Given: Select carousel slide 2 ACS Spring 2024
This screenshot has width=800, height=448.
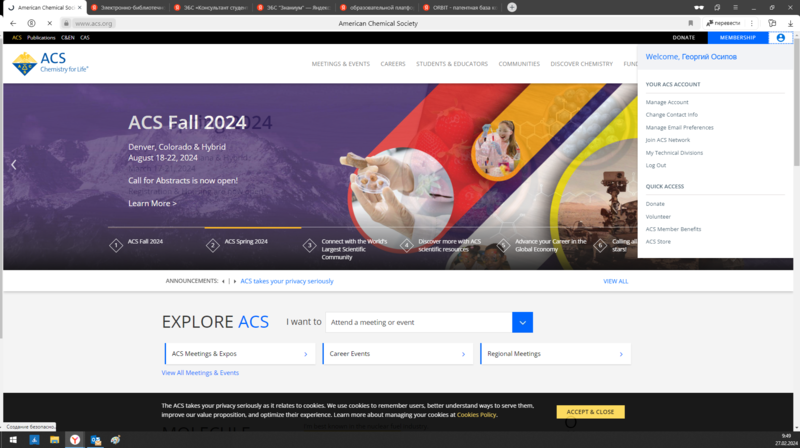Looking at the screenshot, I should pos(237,245).
